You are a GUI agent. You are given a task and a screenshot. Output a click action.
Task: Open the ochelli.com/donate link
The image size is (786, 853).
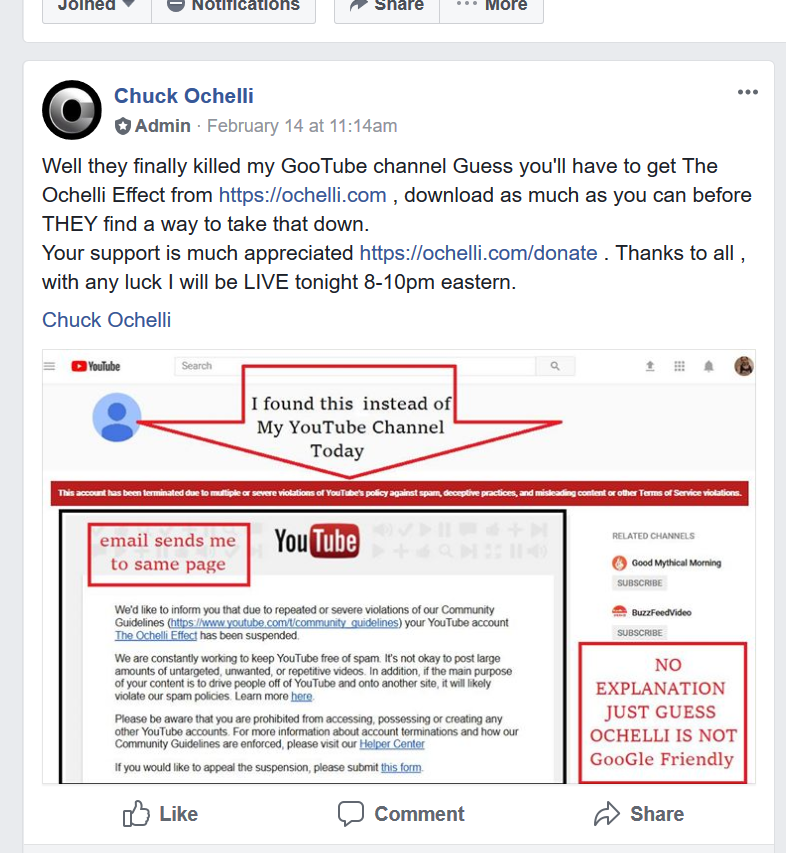point(479,253)
